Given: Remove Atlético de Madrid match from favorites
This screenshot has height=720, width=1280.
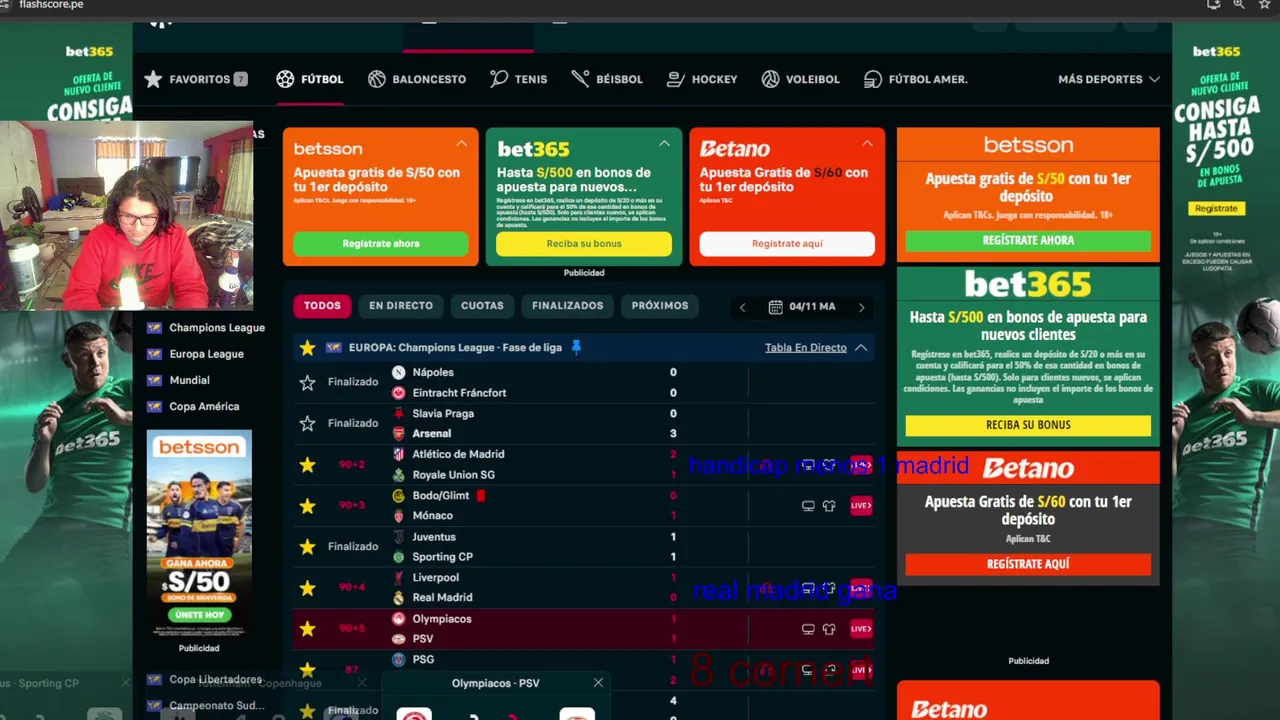Looking at the screenshot, I should tap(307, 464).
